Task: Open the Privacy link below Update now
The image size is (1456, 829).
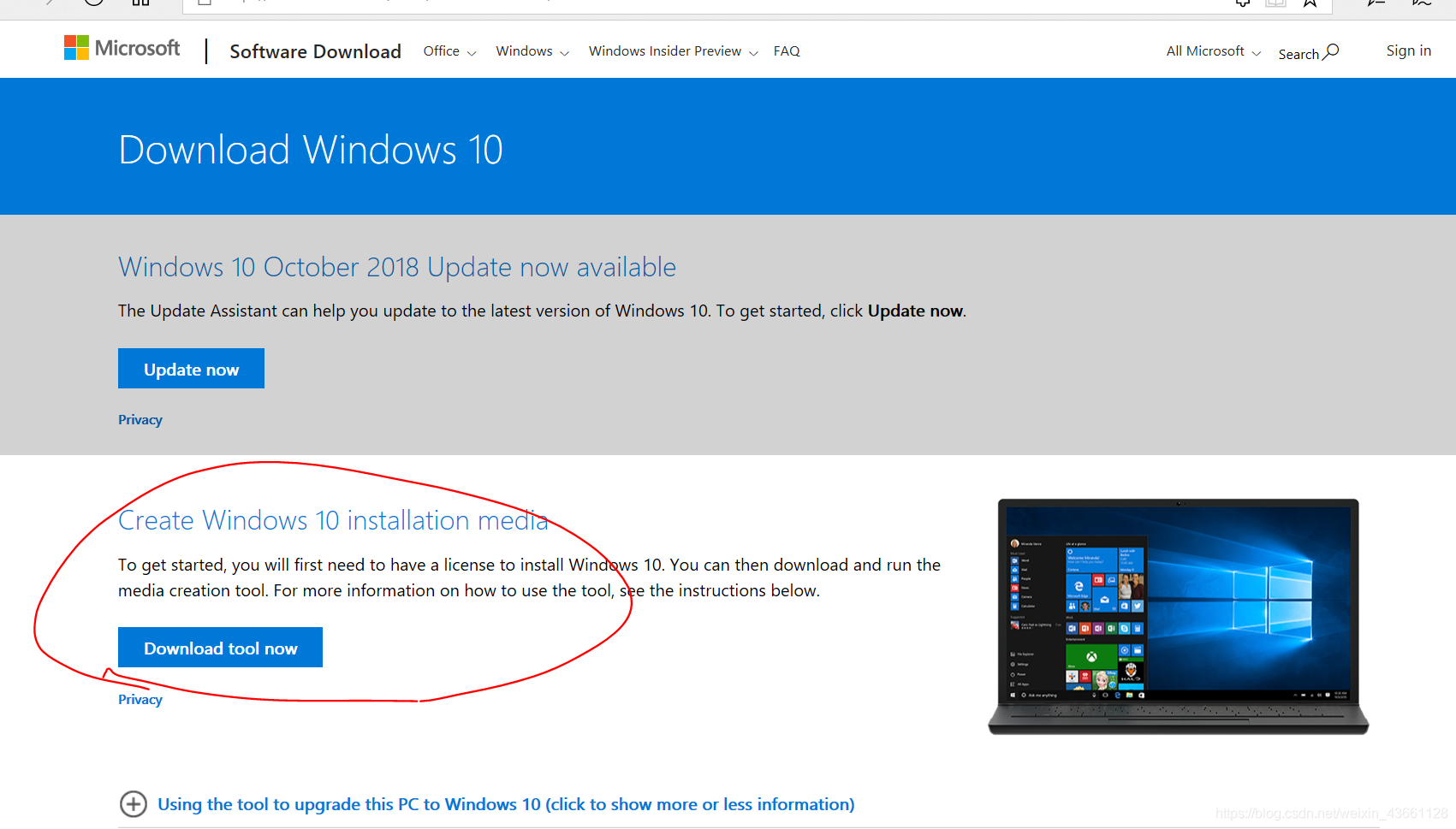Action: (140, 420)
